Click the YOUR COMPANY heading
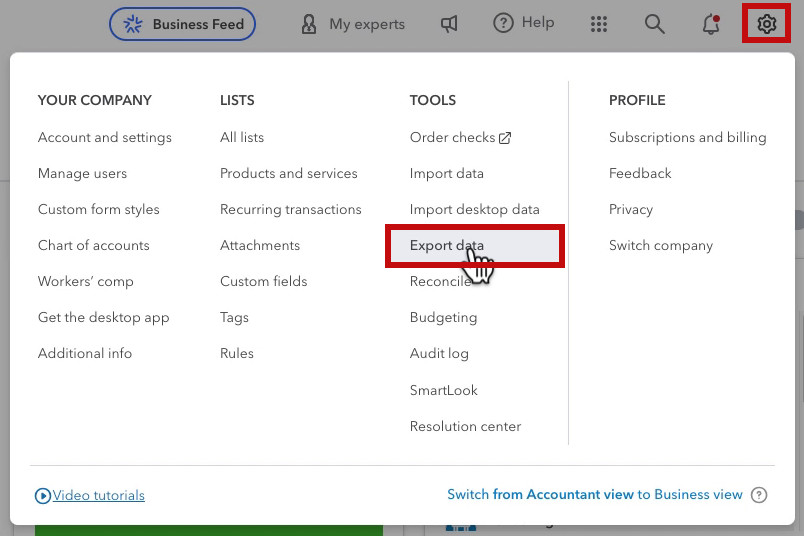The image size is (804, 536). point(95,100)
